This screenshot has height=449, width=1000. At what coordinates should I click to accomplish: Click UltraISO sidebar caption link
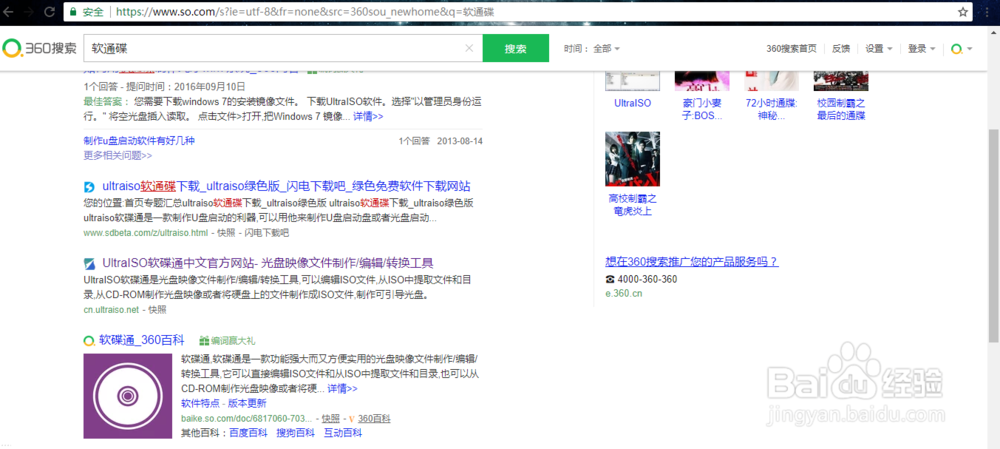pyautogui.click(x=633, y=103)
